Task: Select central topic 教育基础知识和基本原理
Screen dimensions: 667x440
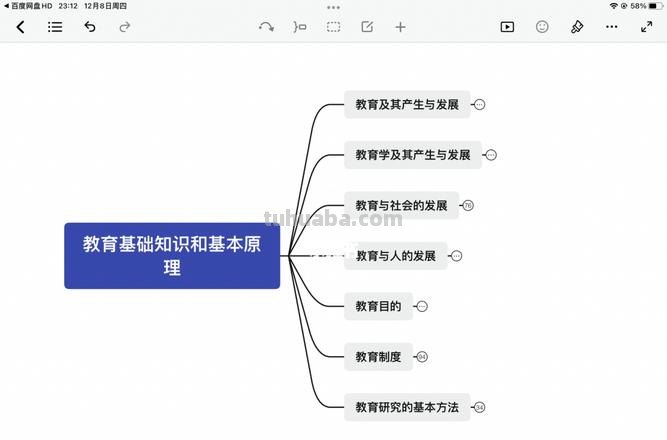Action: (x=172, y=256)
